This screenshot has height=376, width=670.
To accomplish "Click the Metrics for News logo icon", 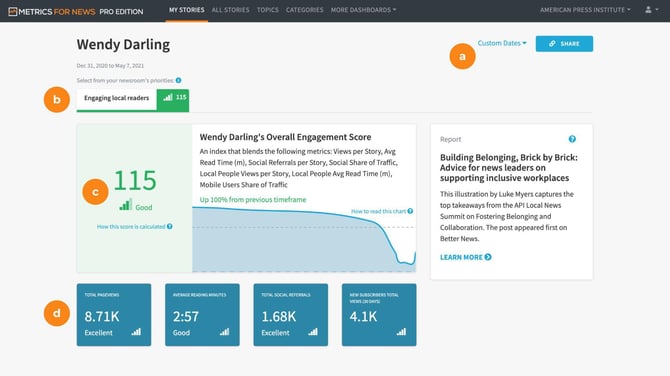I will point(13,12).
